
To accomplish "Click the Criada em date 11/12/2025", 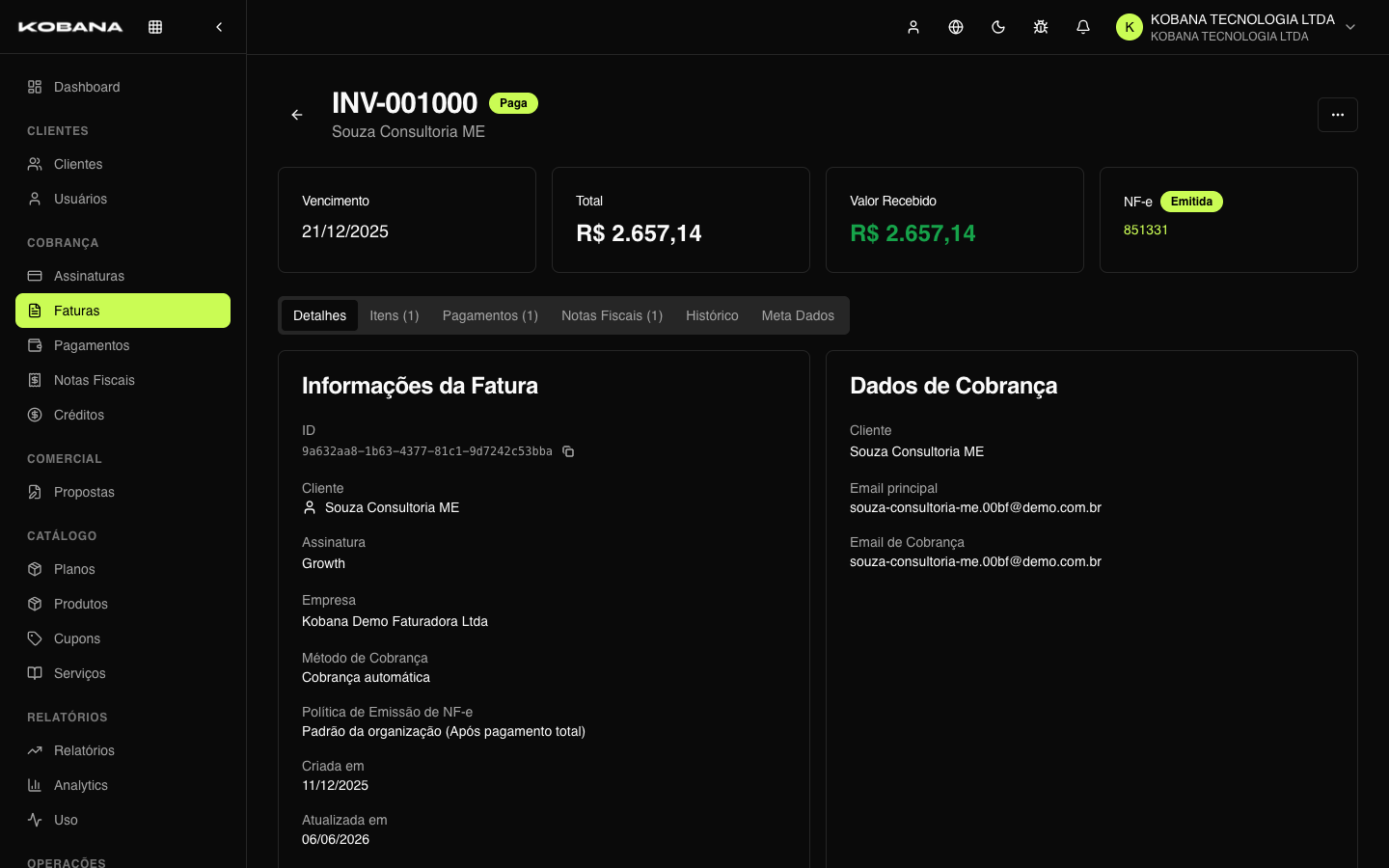I will [x=335, y=785].
